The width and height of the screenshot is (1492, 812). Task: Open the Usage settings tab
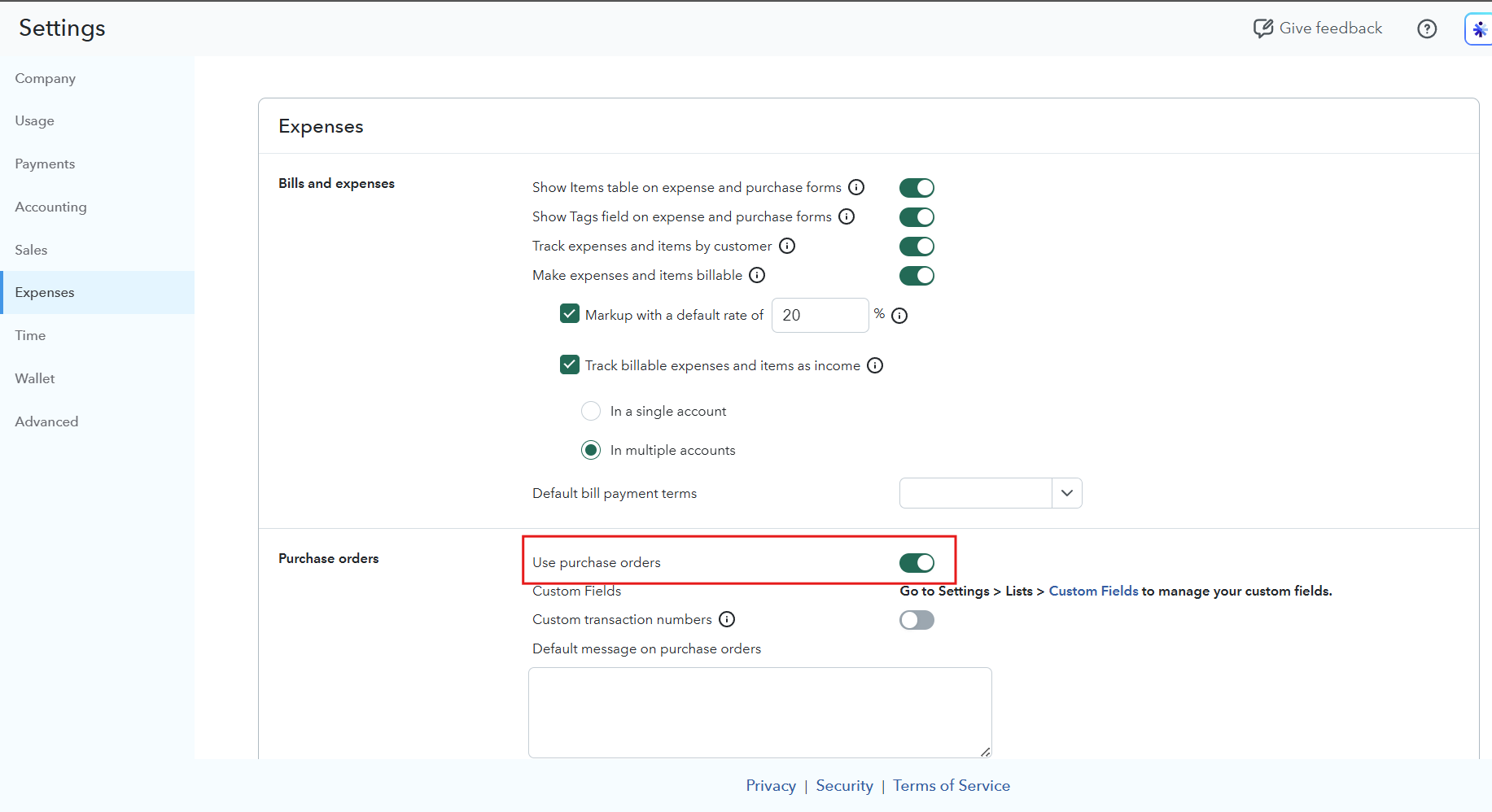(x=98, y=120)
